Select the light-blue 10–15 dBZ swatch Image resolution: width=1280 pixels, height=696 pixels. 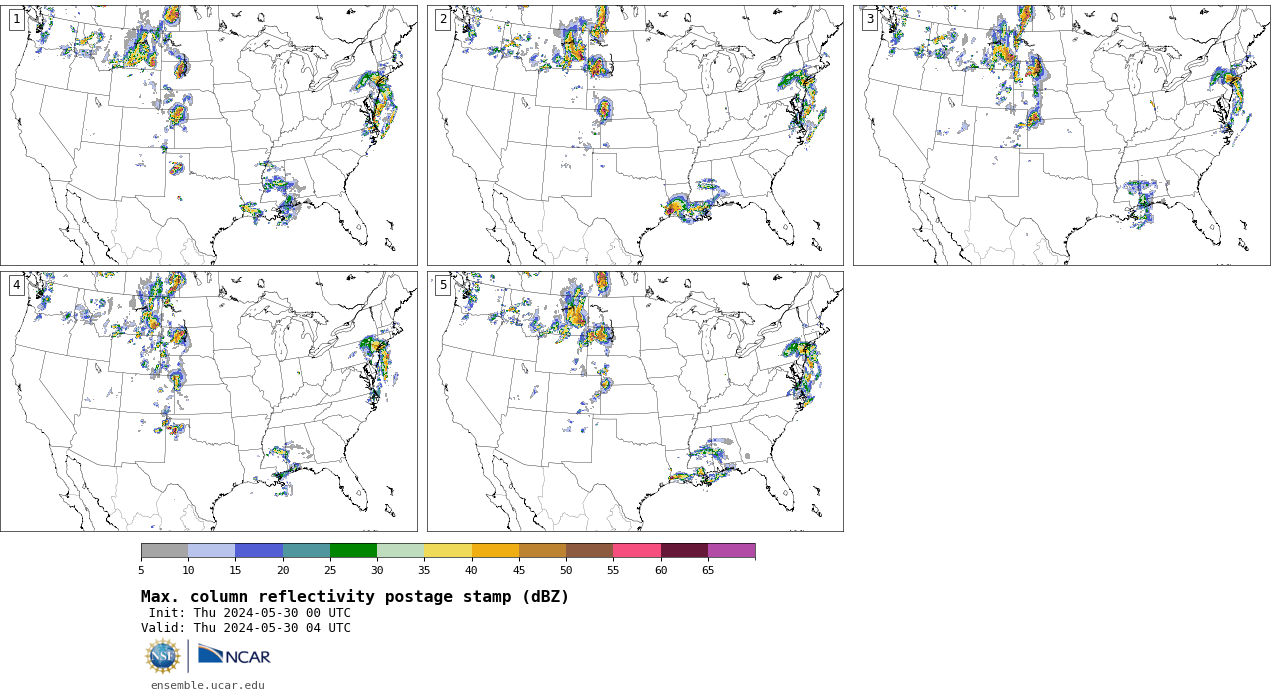pyautogui.click(x=211, y=550)
